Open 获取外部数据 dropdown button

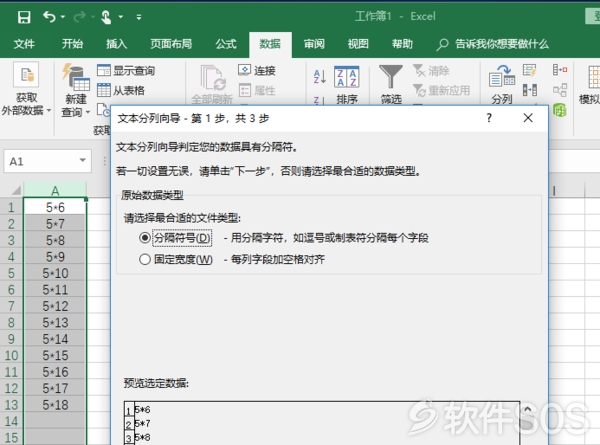click(26, 89)
